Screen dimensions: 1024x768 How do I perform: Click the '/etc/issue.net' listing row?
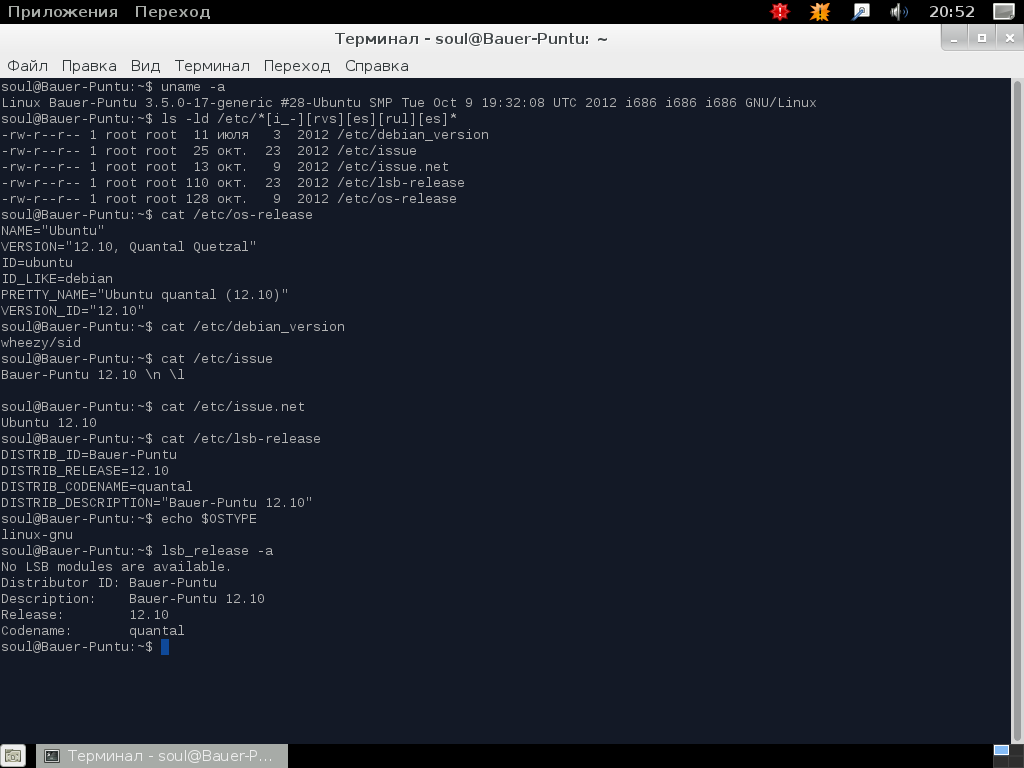coord(225,167)
